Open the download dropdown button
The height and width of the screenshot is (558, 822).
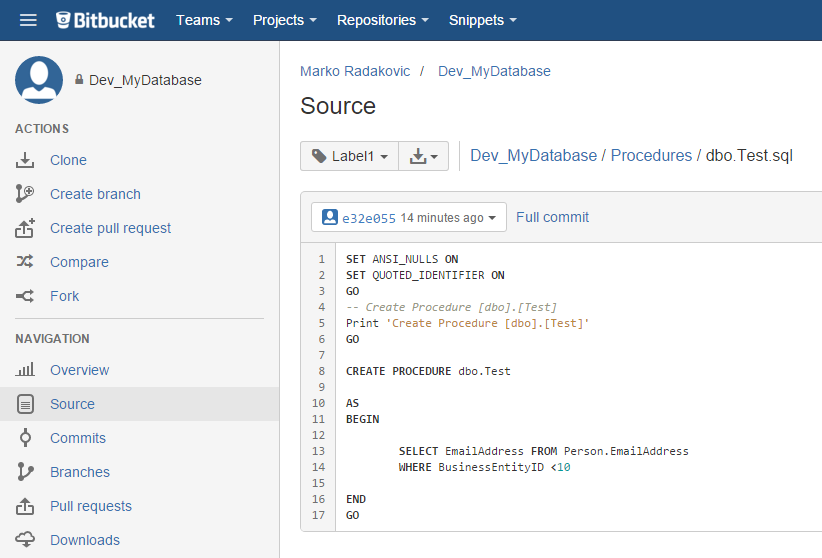(x=424, y=156)
